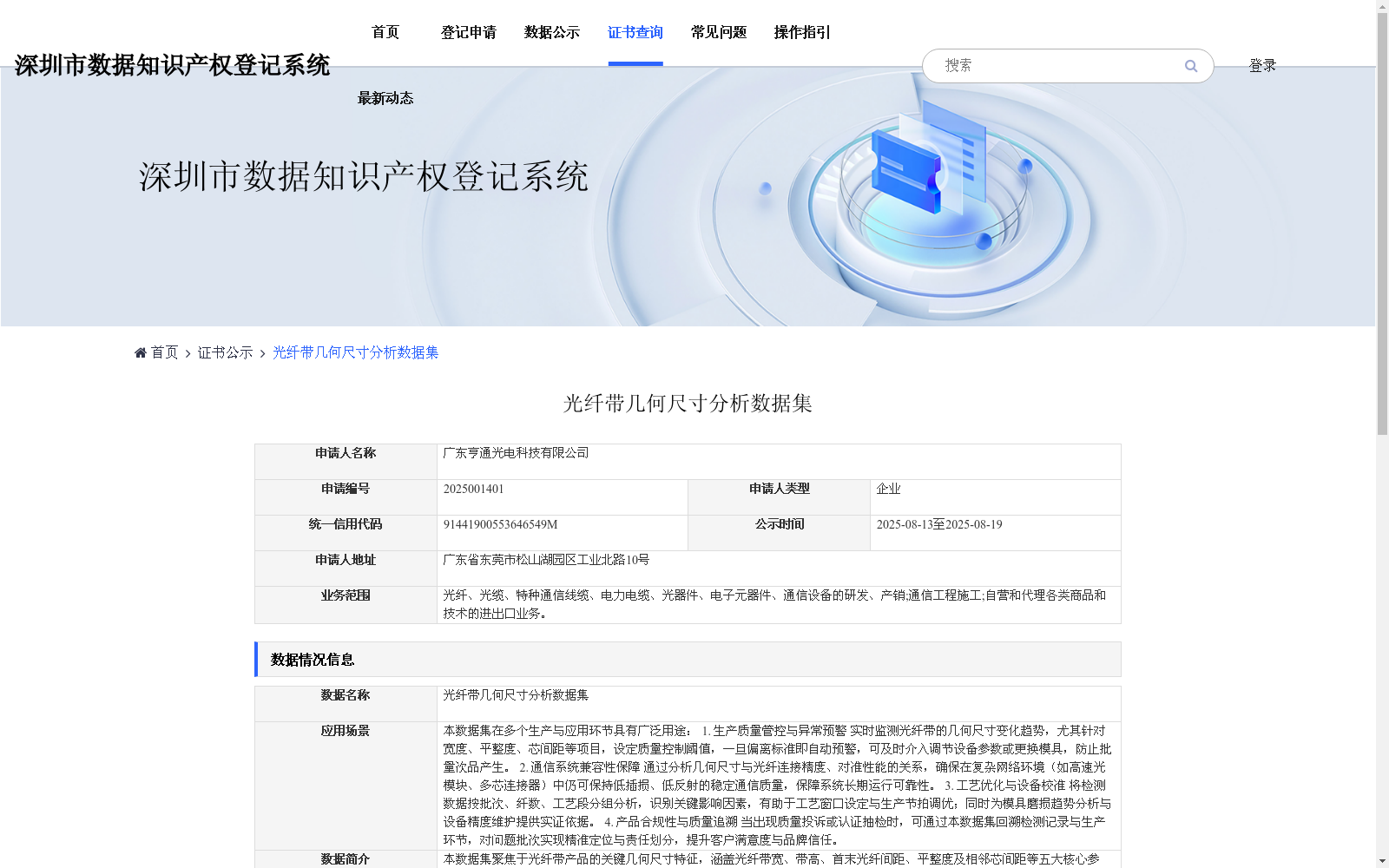Image resolution: width=1389 pixels, height=868 pixels.
Task: Click the 申请人类型 label cell
Action: click(780, 497)
